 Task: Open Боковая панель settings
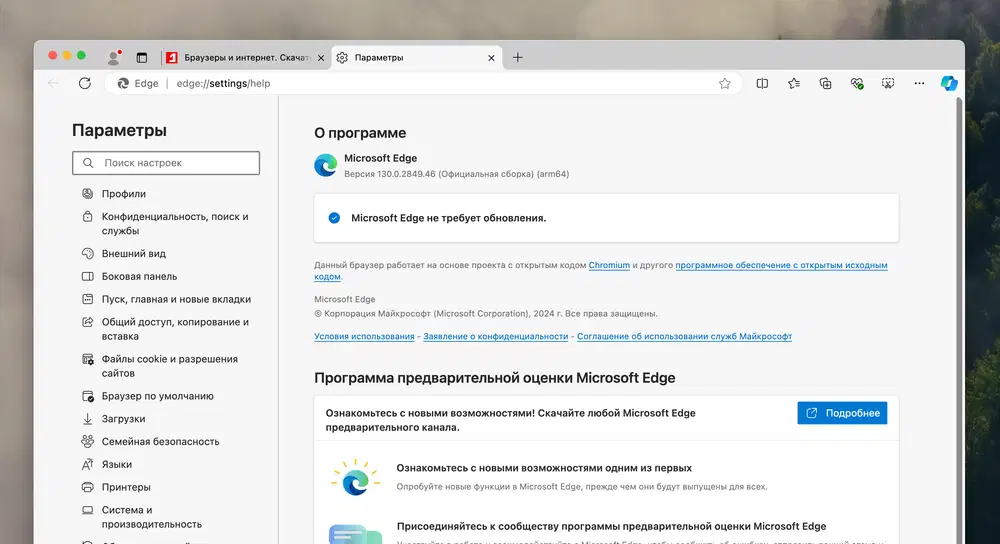[x=140, y=276]
